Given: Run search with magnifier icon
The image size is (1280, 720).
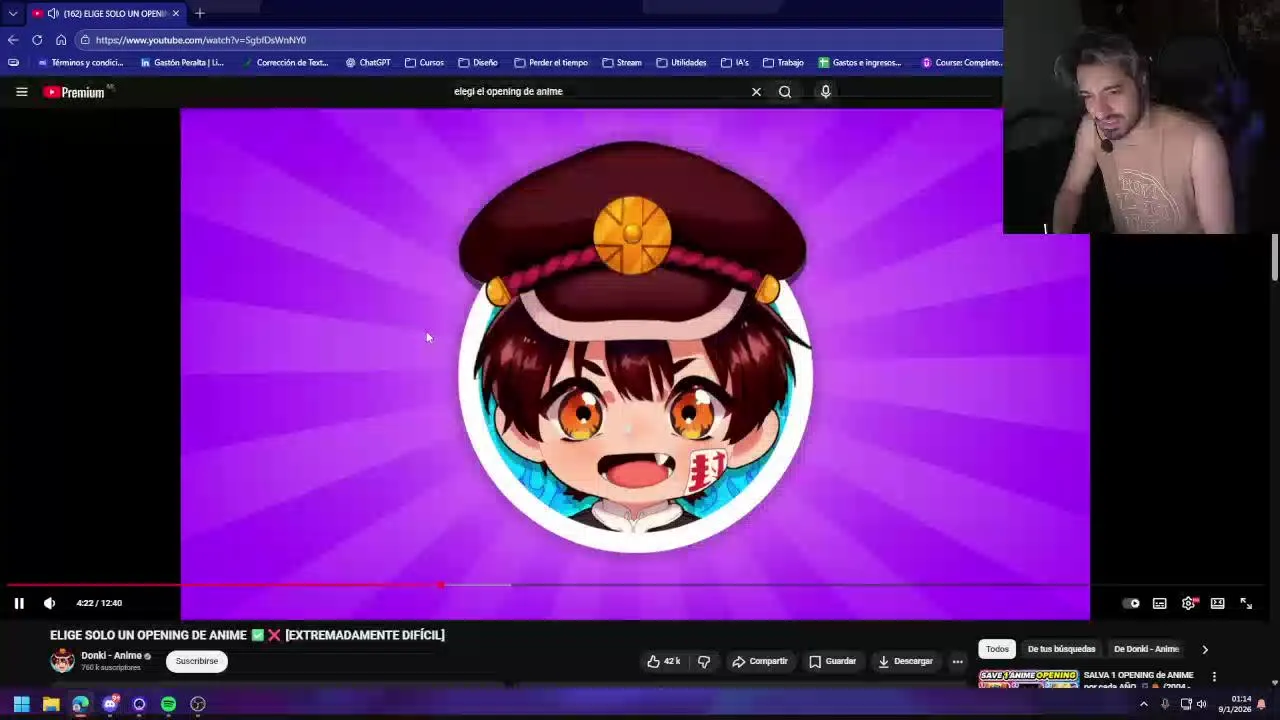Looking at the screenshot, I should (785, 92).
